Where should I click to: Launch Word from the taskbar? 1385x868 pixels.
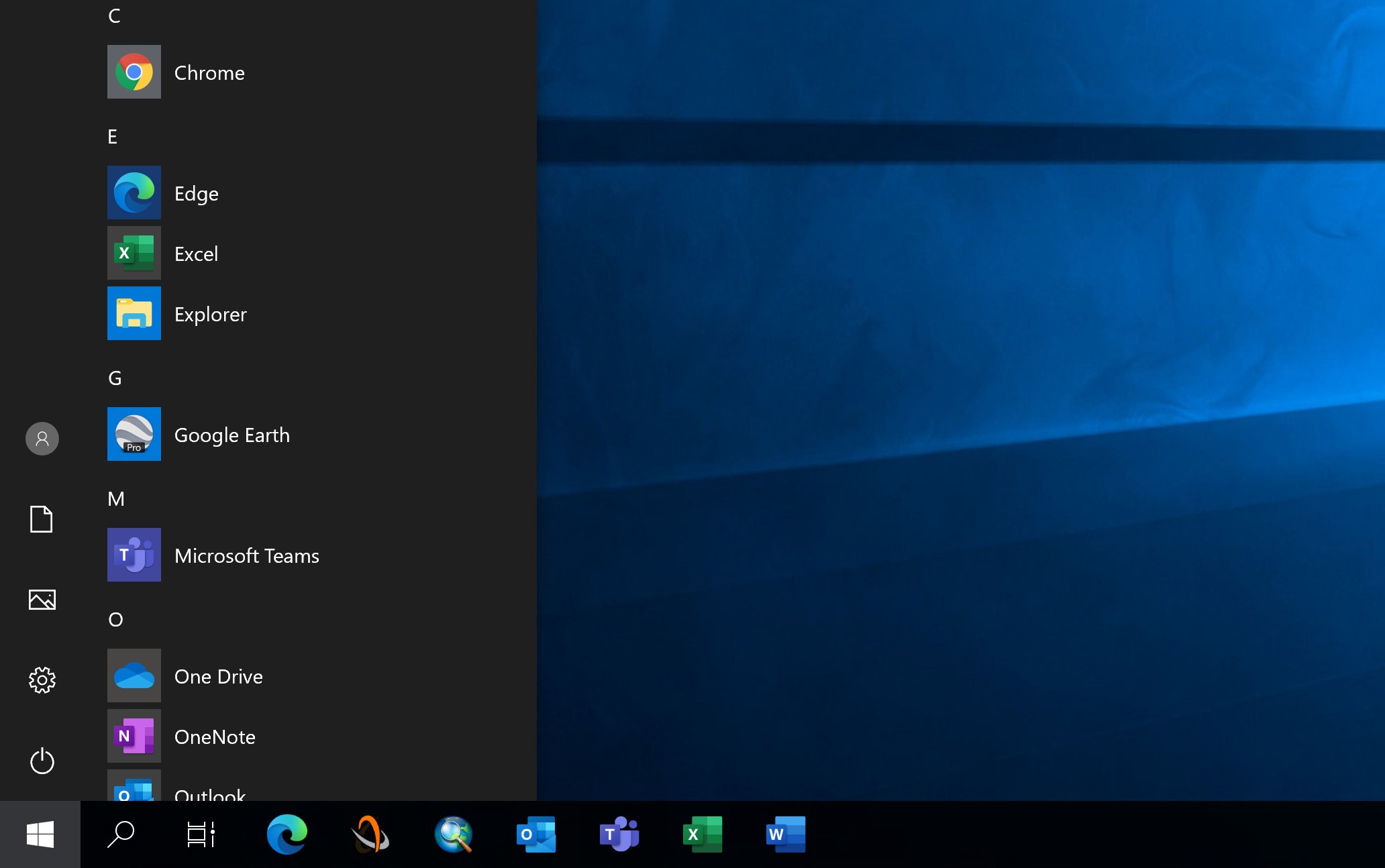click(785, 834)
